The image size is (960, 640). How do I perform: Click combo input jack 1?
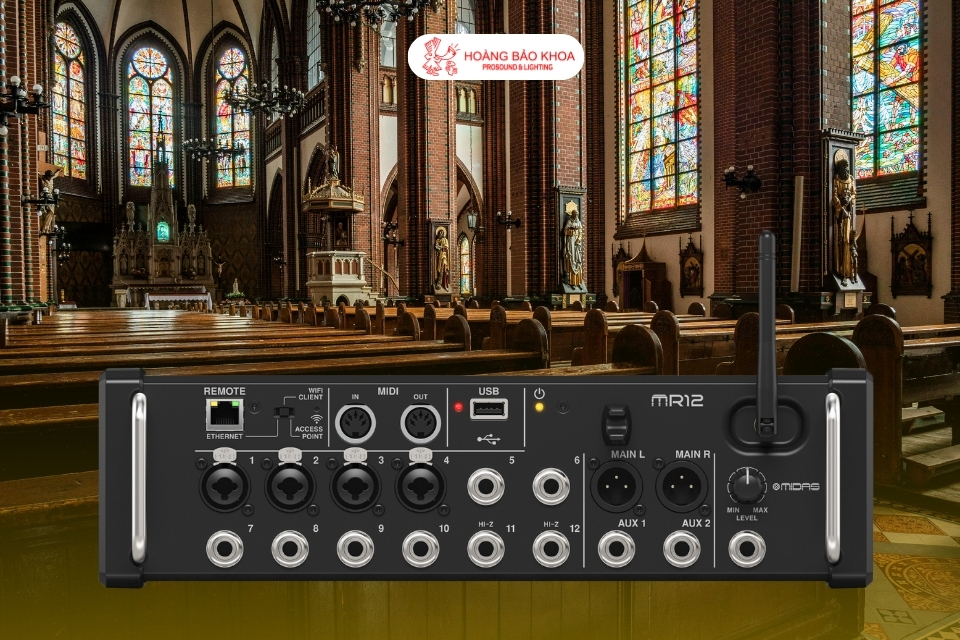click(225, 488)
